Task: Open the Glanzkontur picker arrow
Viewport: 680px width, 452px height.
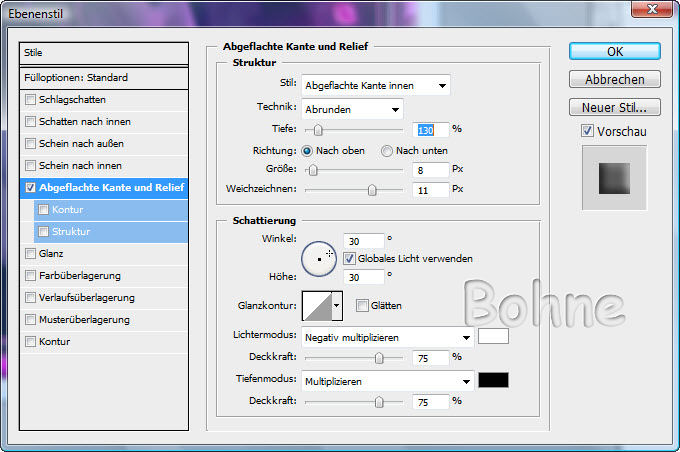Action: pos(337,306)
